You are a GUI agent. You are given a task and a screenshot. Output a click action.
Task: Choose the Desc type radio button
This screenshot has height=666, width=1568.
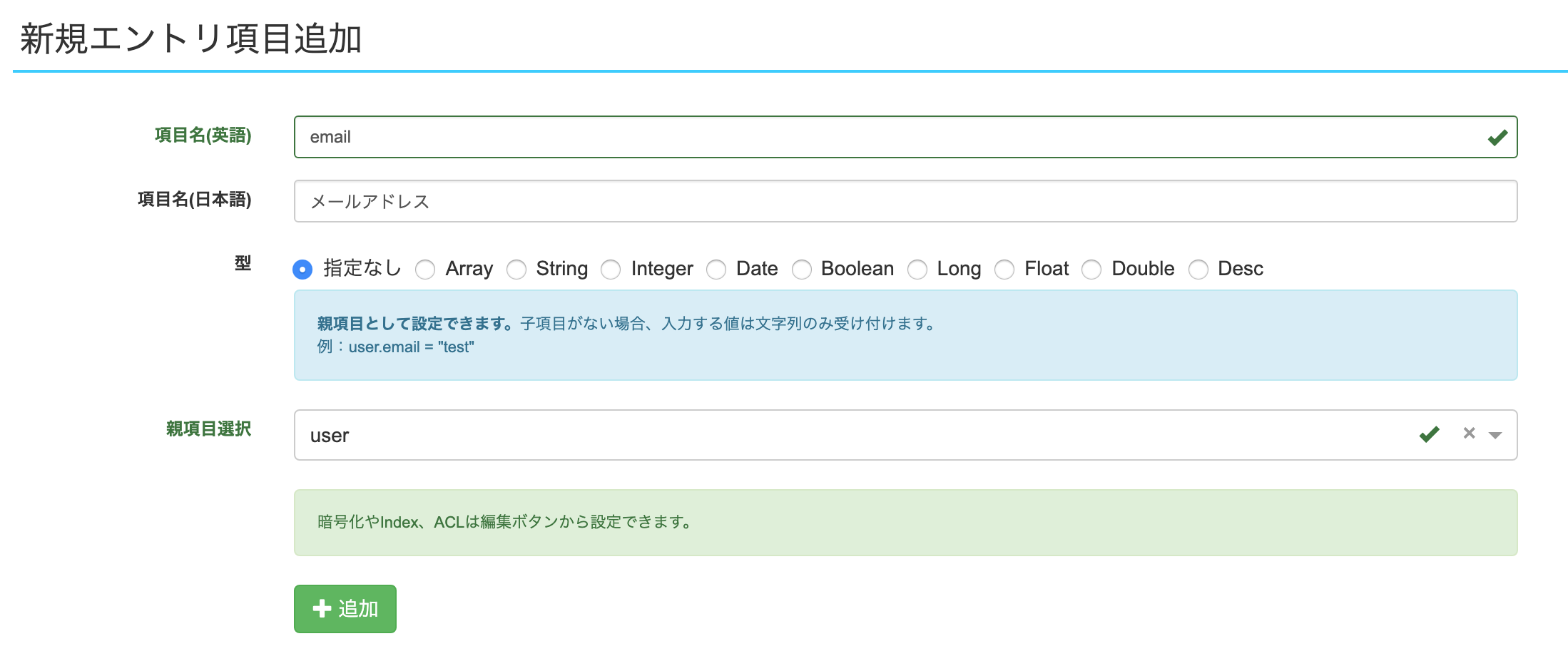coord(1198,270)
